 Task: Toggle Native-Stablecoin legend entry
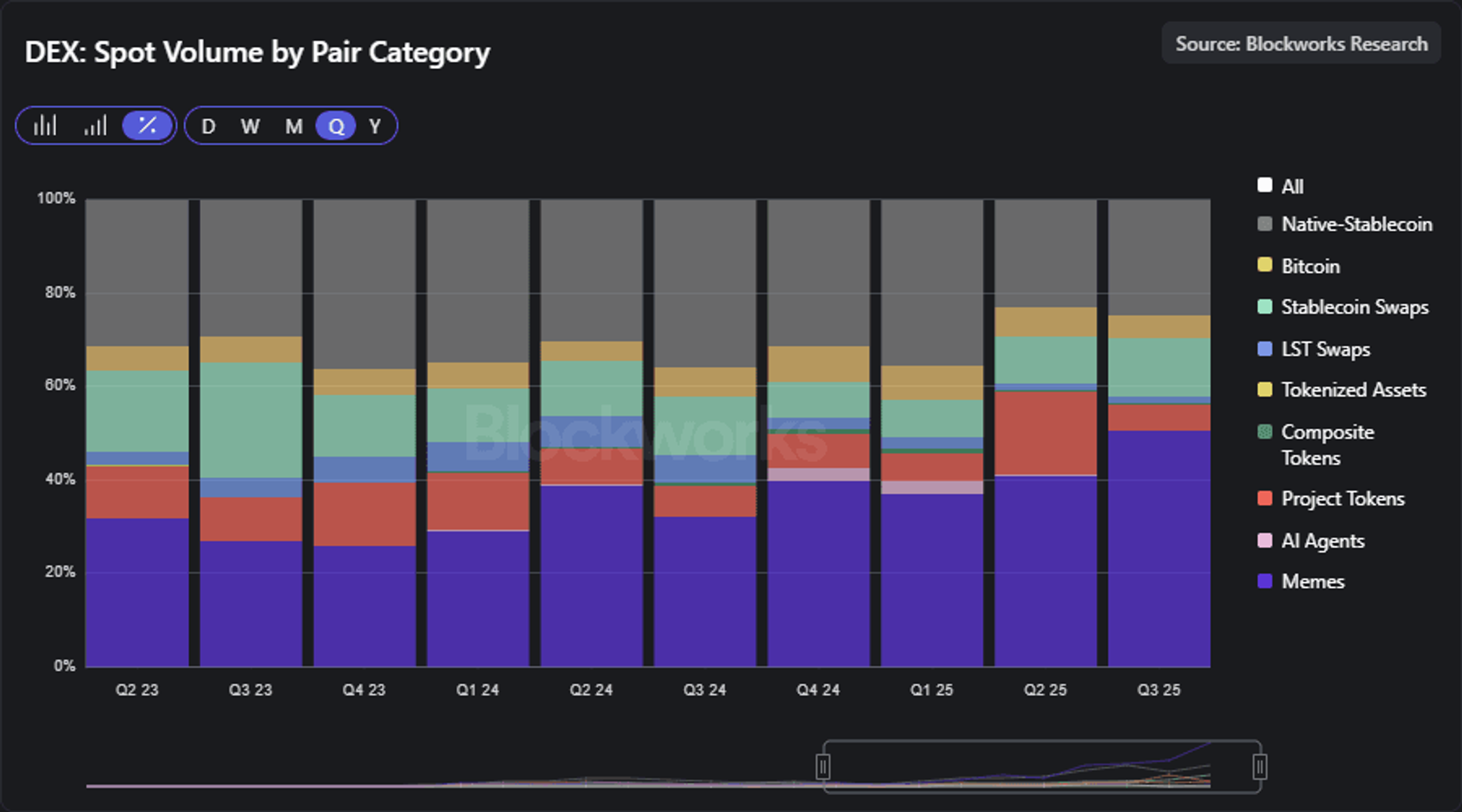tap(1345, 224)
